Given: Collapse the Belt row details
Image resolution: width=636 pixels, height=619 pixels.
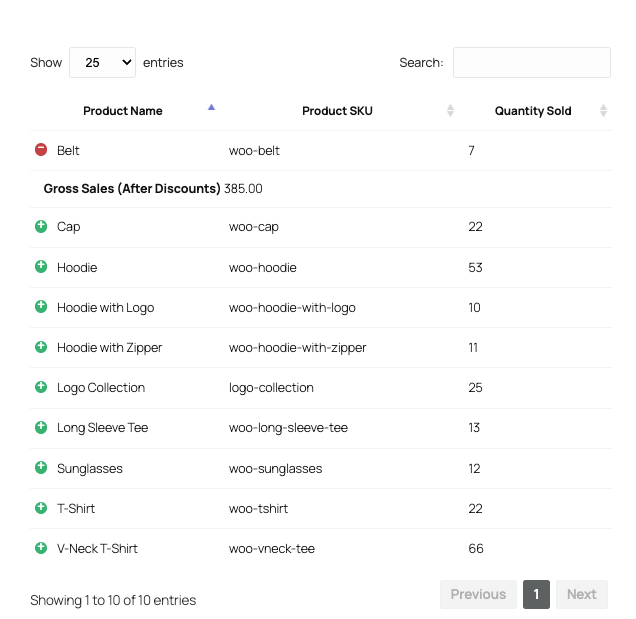Looking at the screenshot, I should click(41, 150).
